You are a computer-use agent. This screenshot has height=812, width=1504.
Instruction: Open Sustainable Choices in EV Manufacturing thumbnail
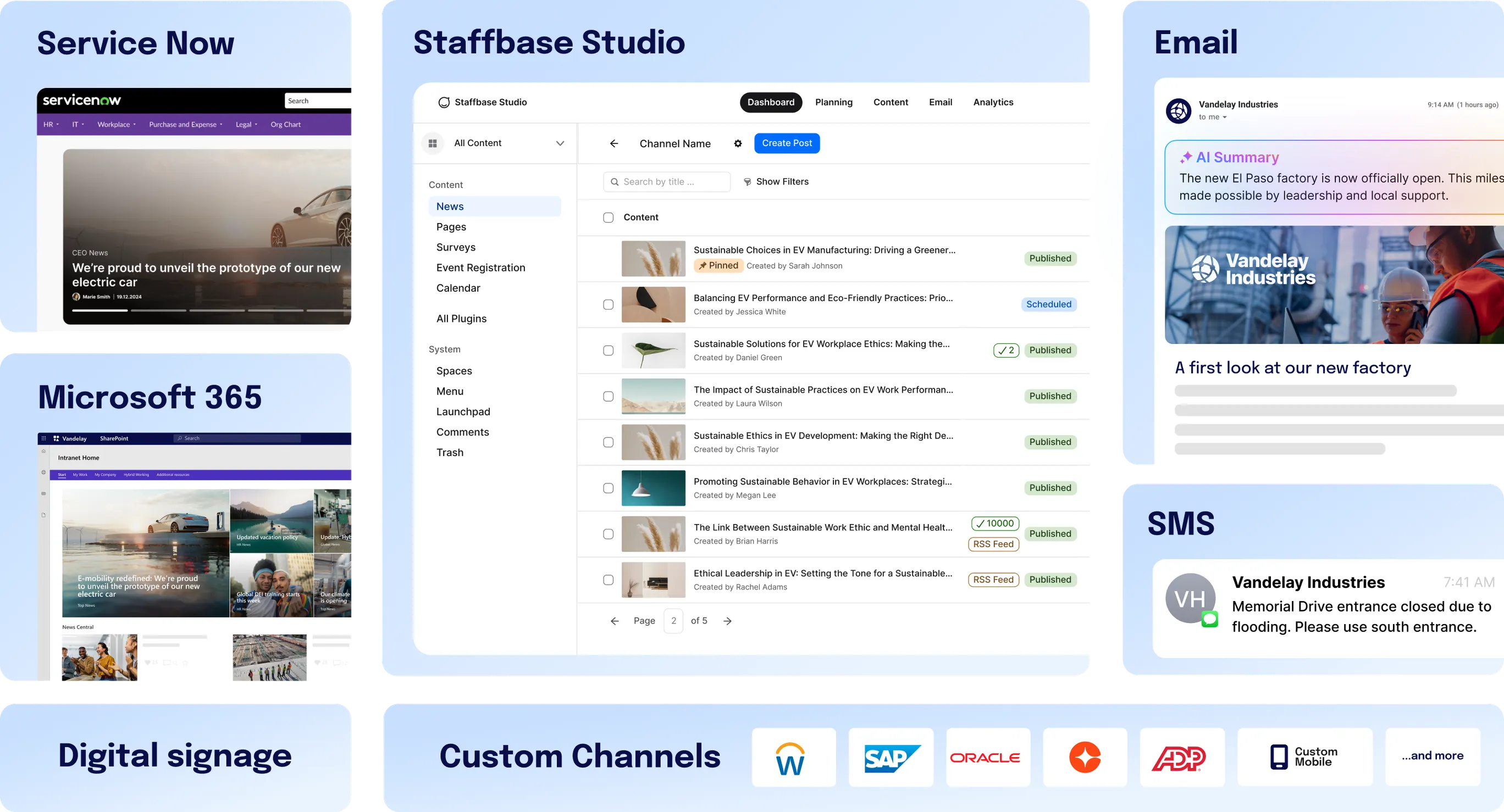pyautogui.click(x=654, y=258)
